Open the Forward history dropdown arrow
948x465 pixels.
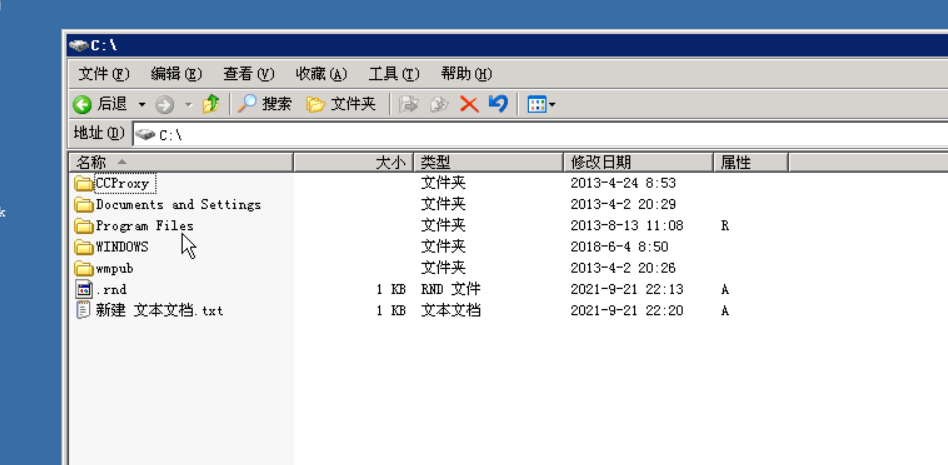(x=188, y=105)
